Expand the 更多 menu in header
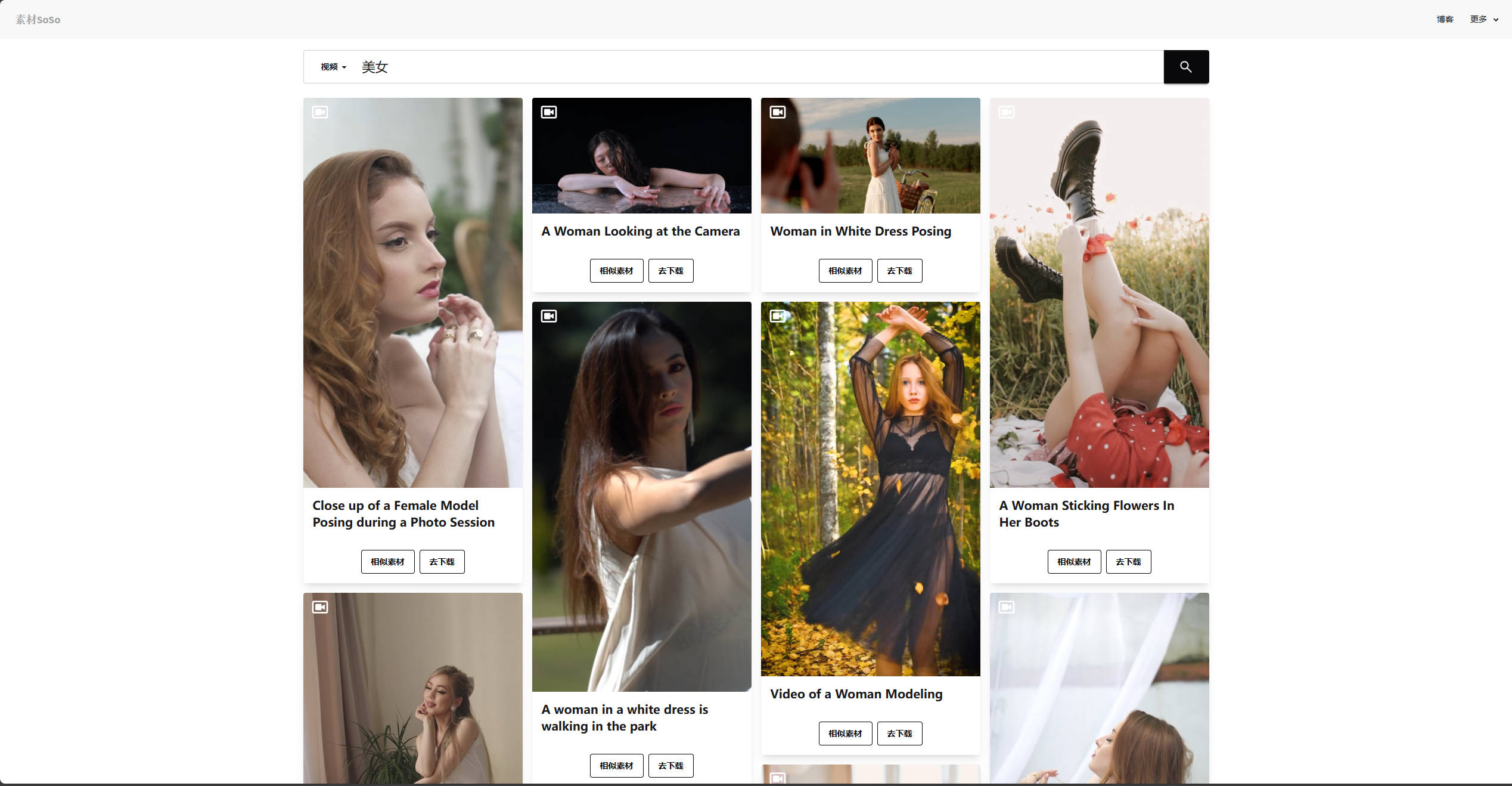The width and height of the screenshot is (1512, 786). 1483,19
